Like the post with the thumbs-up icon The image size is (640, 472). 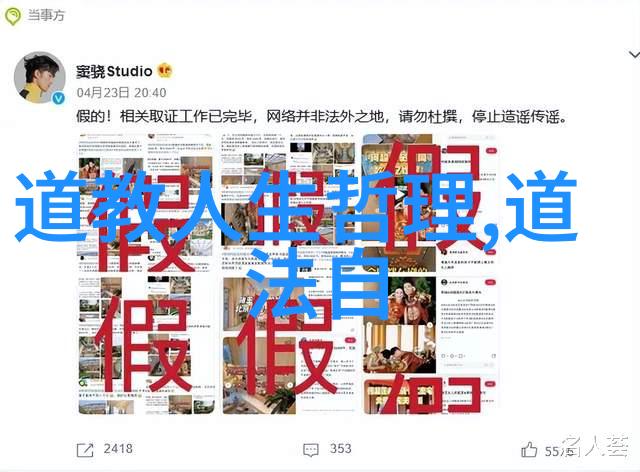529,450
